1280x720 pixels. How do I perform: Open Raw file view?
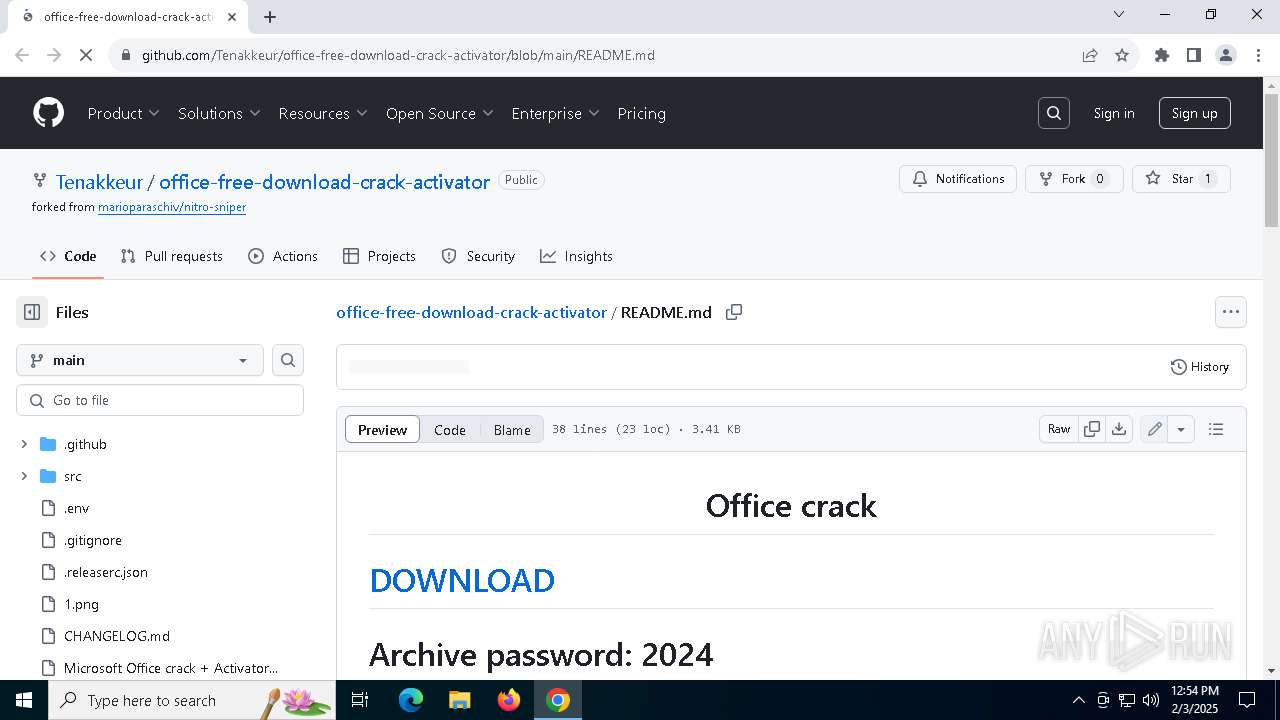(x=1059, y=429)
